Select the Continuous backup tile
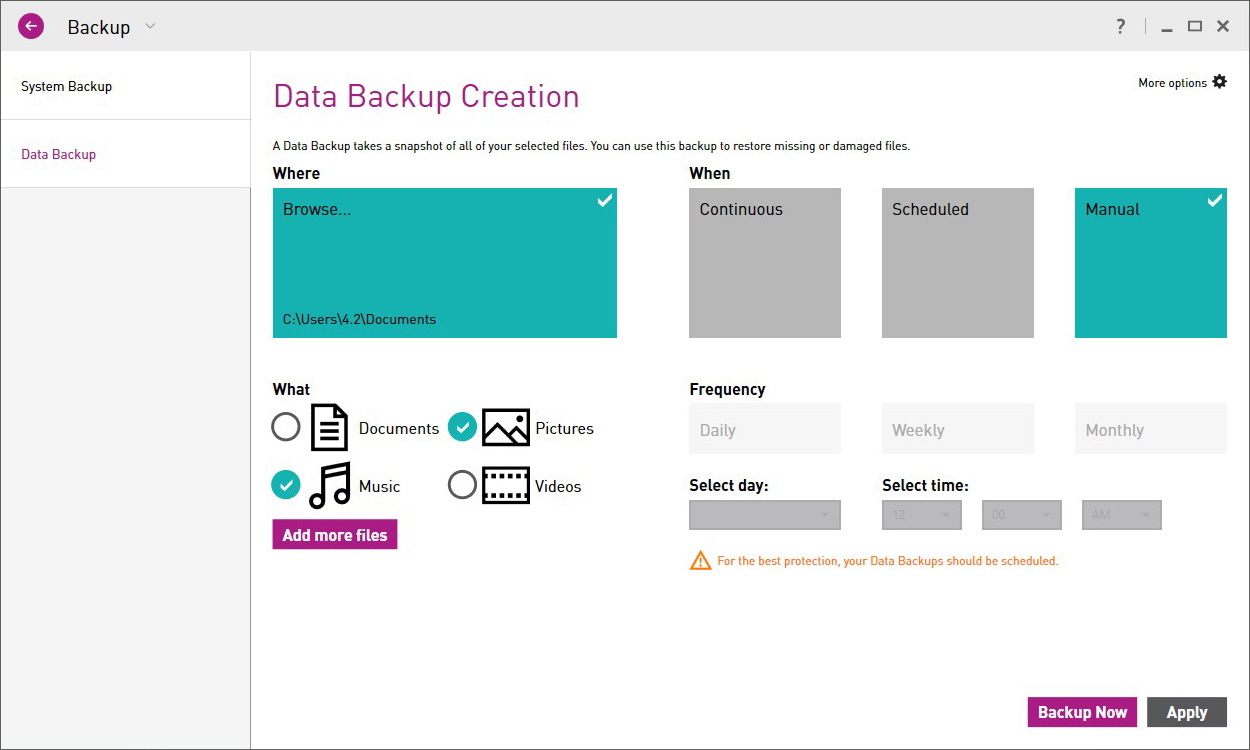 click(765, 263)
